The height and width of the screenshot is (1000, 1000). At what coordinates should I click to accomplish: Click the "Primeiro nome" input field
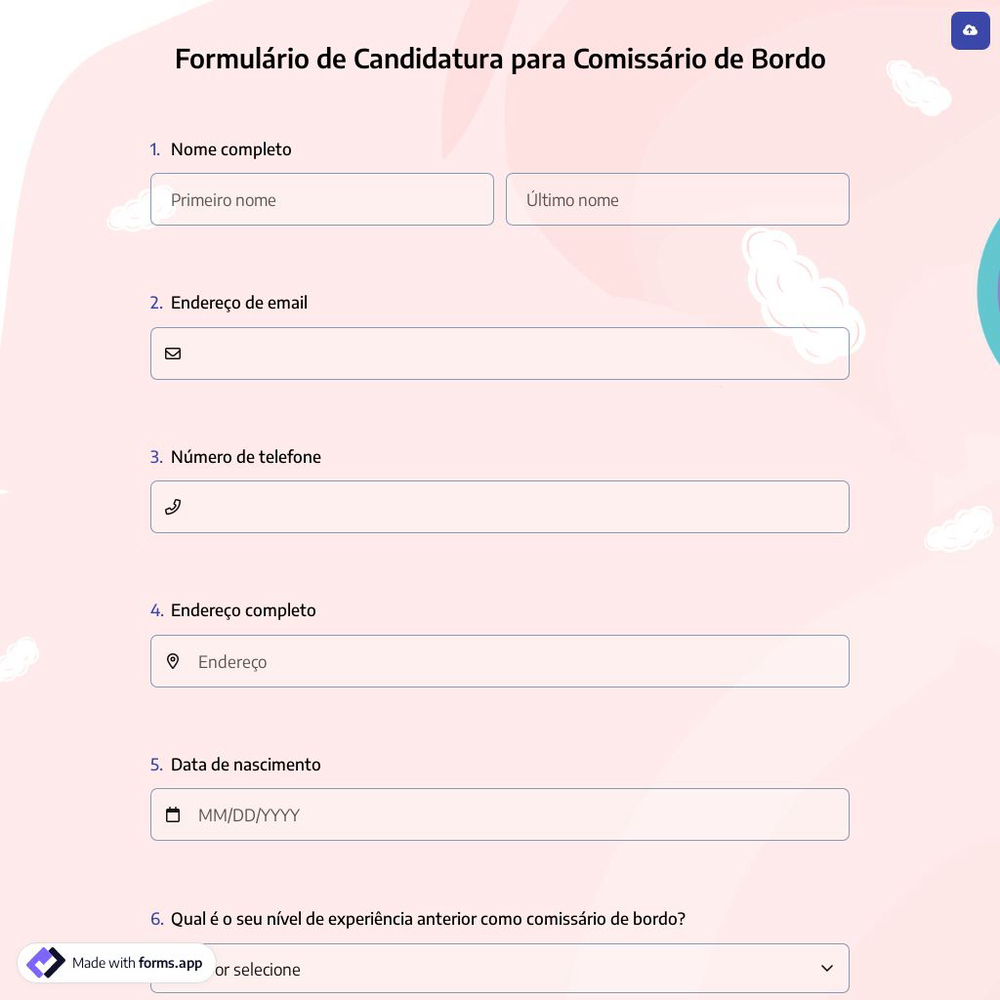322,199
